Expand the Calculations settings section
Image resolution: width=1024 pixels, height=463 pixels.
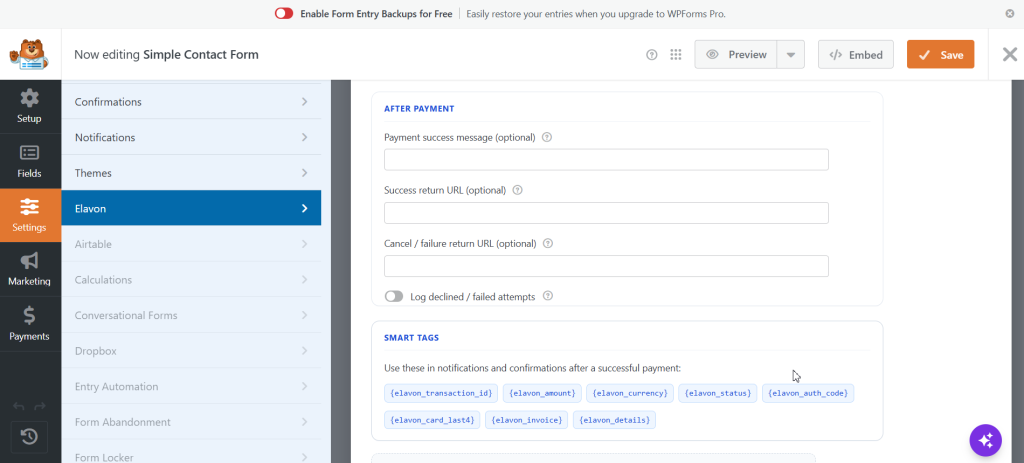pos(191,279)
